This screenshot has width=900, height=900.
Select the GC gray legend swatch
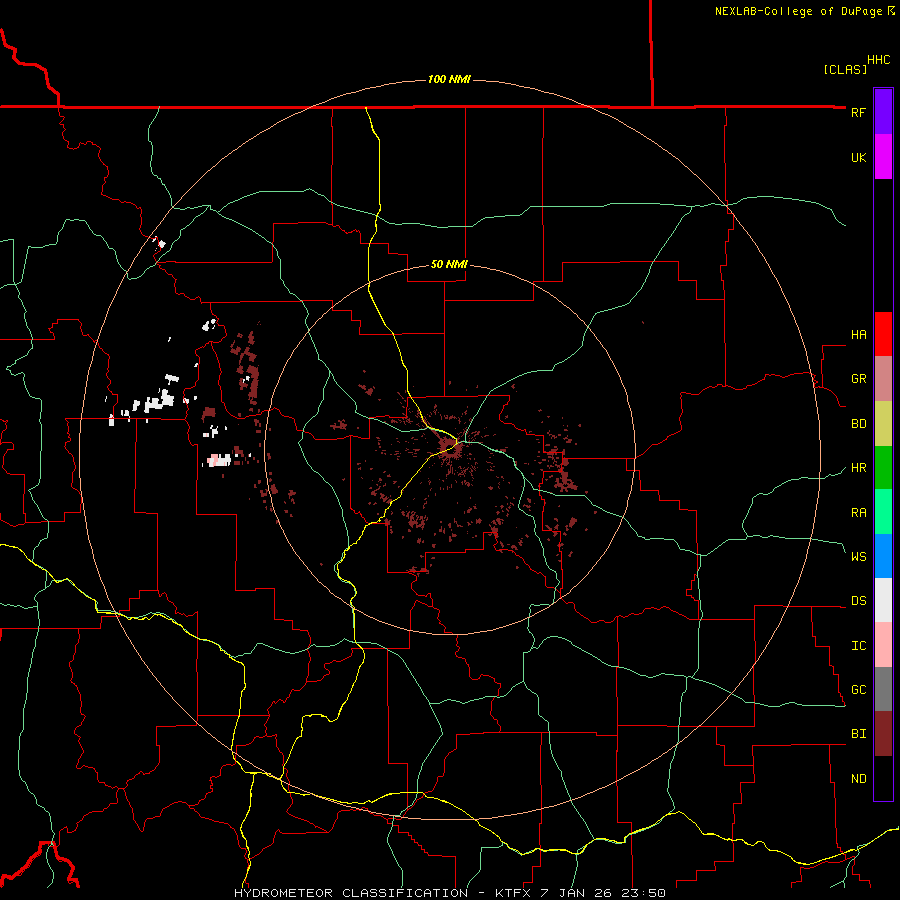[883, 689]
